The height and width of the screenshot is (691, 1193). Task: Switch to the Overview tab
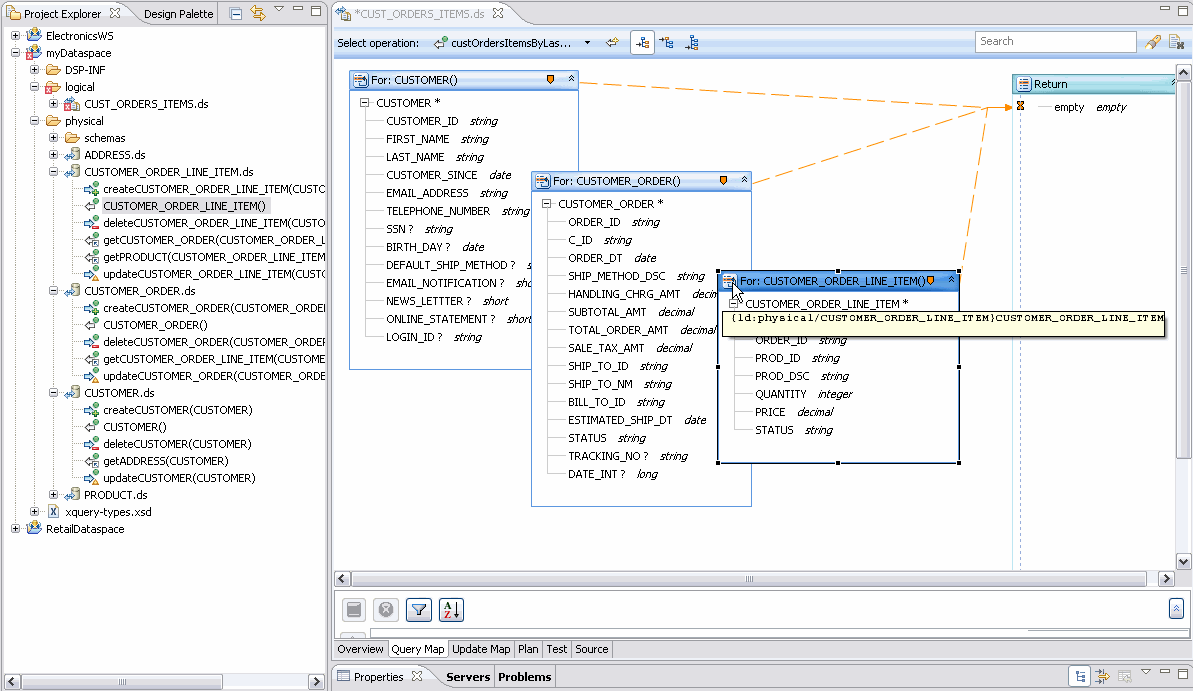[361, 649]
